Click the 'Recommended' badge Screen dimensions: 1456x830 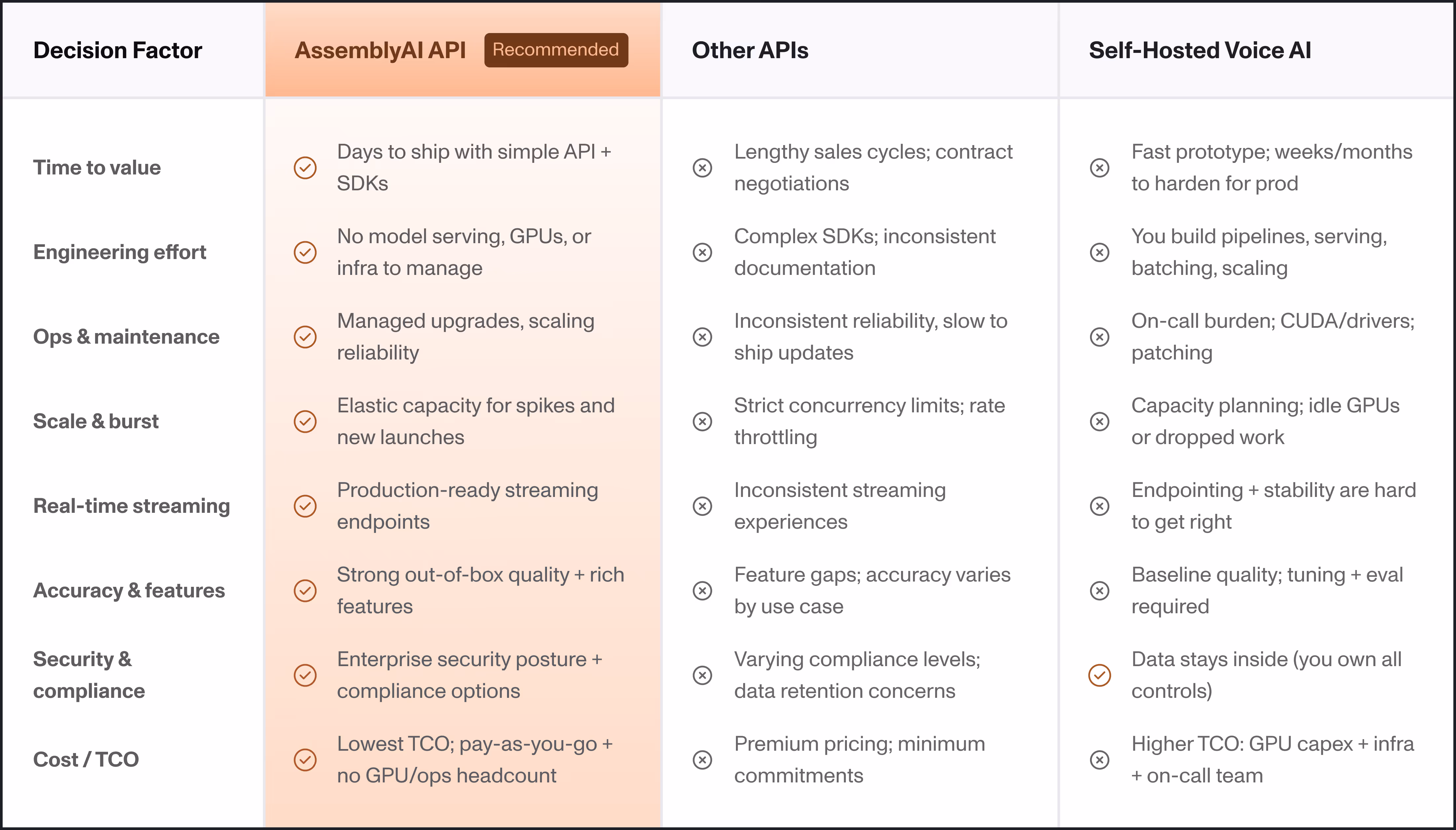click(556, 50)
